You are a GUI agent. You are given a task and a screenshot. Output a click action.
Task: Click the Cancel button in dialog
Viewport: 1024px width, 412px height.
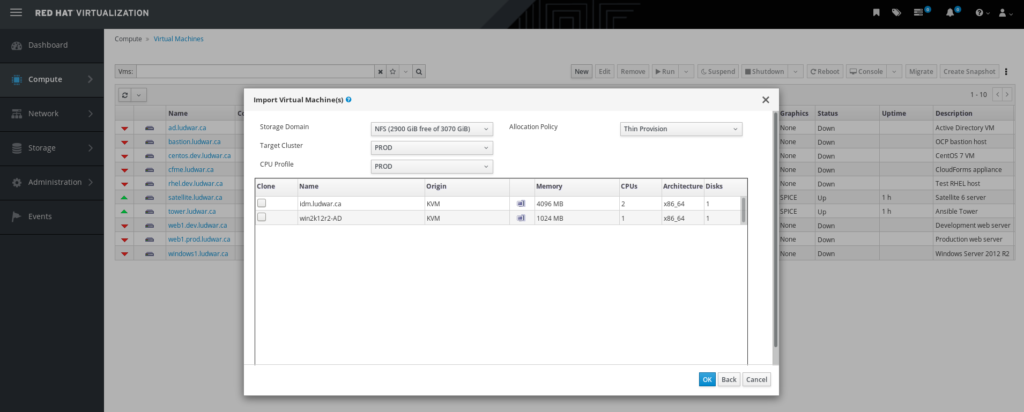757,379
